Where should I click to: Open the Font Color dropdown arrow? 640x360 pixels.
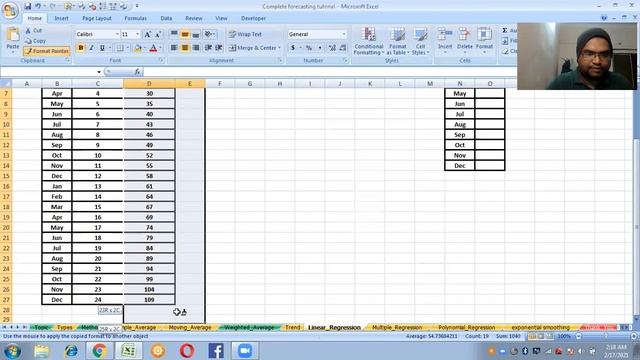coord(160,48)
